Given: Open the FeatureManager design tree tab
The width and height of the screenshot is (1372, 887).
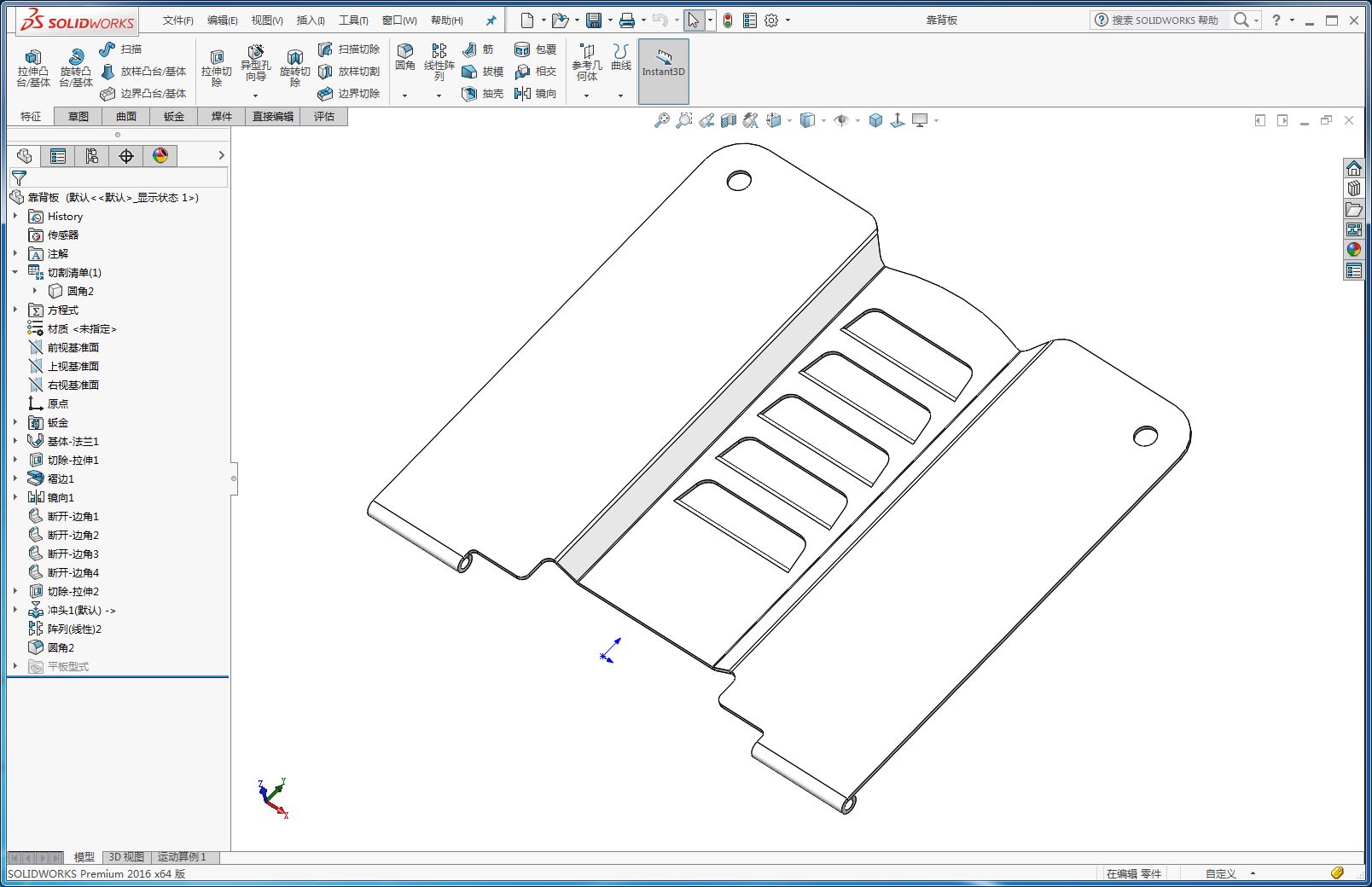Looking at the screenshot, I should [24, 155].
